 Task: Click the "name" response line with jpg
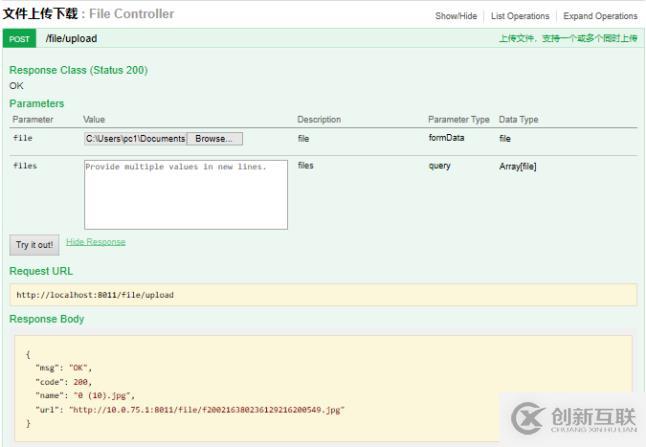point(85,396)
